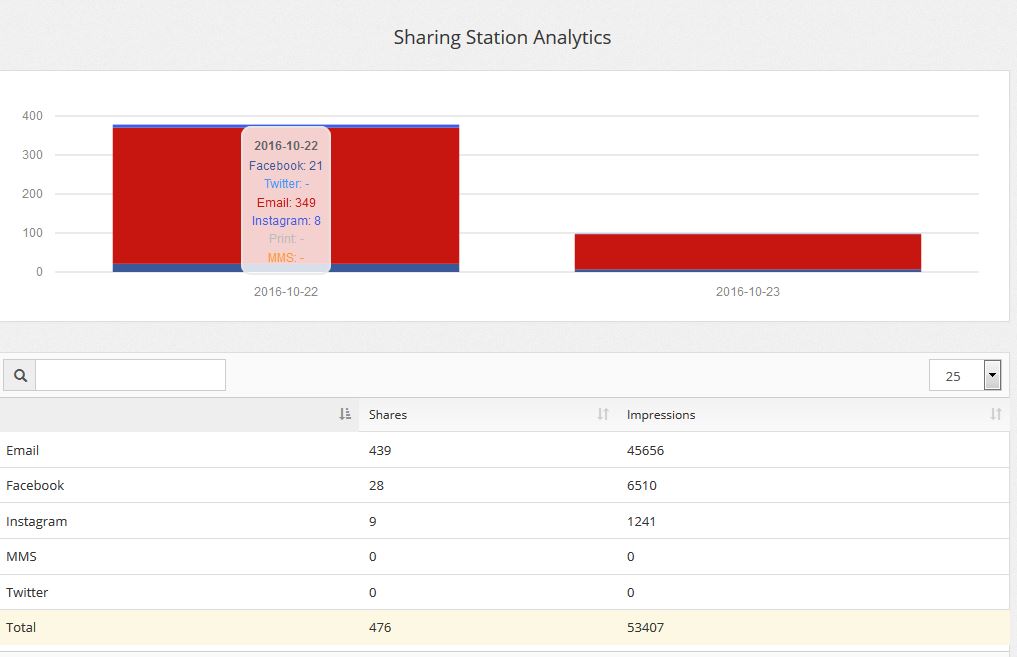The image size is (1017, 657).
Task: Click Email impressions value 45656
Action: (645, 450)
